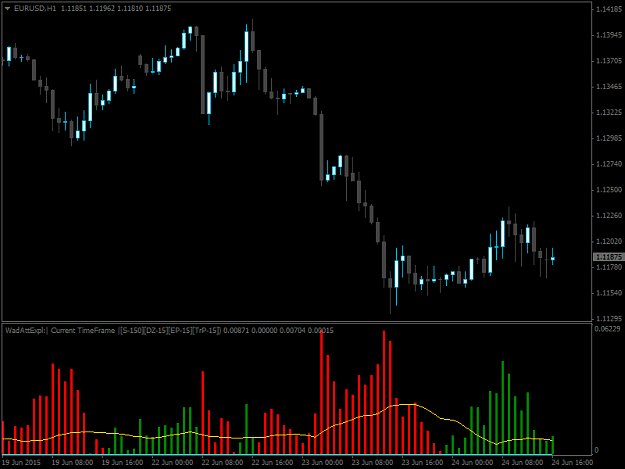Click the 1.14185 price axis label
The height and width of the screenshot is (469, 625).
(x=609, y=10)
